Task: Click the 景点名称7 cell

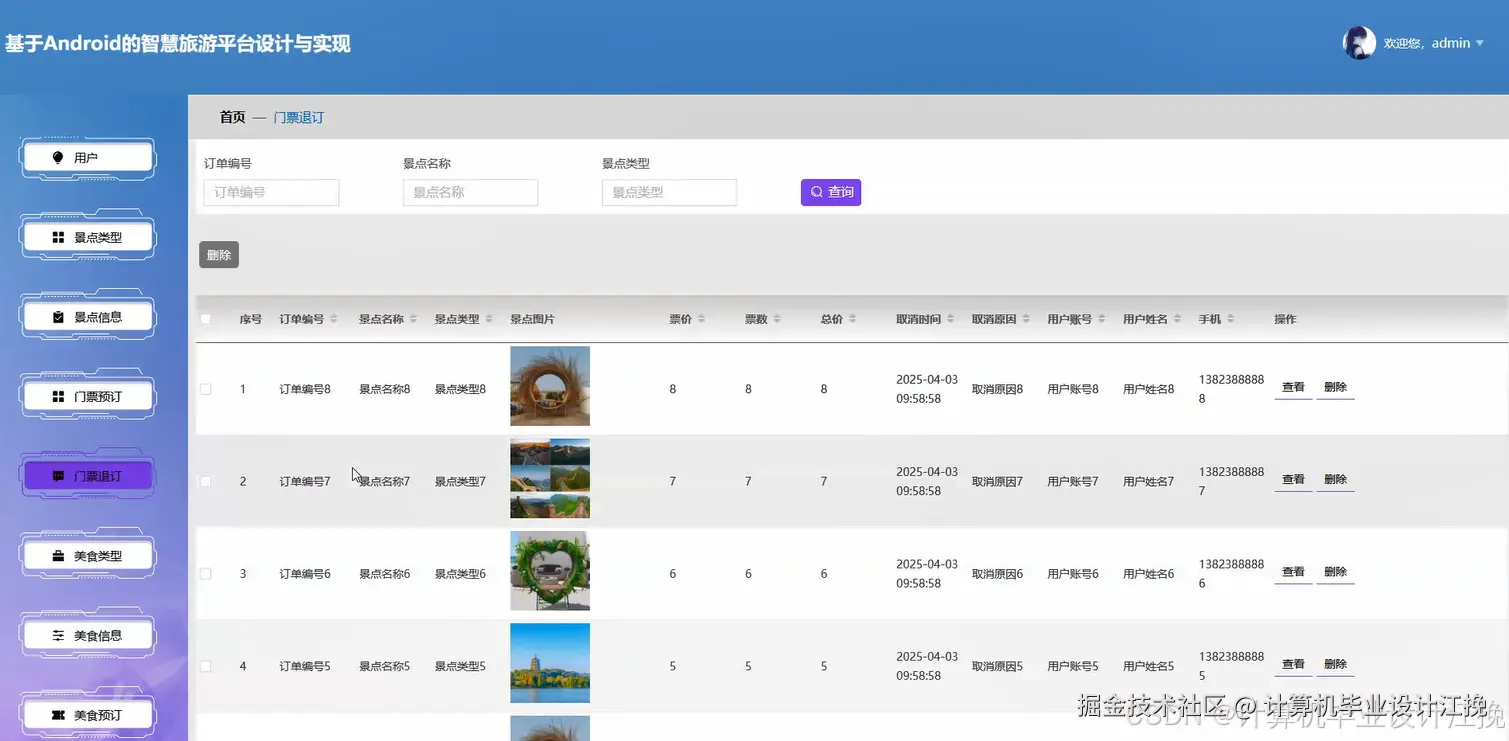Action: 385,481
